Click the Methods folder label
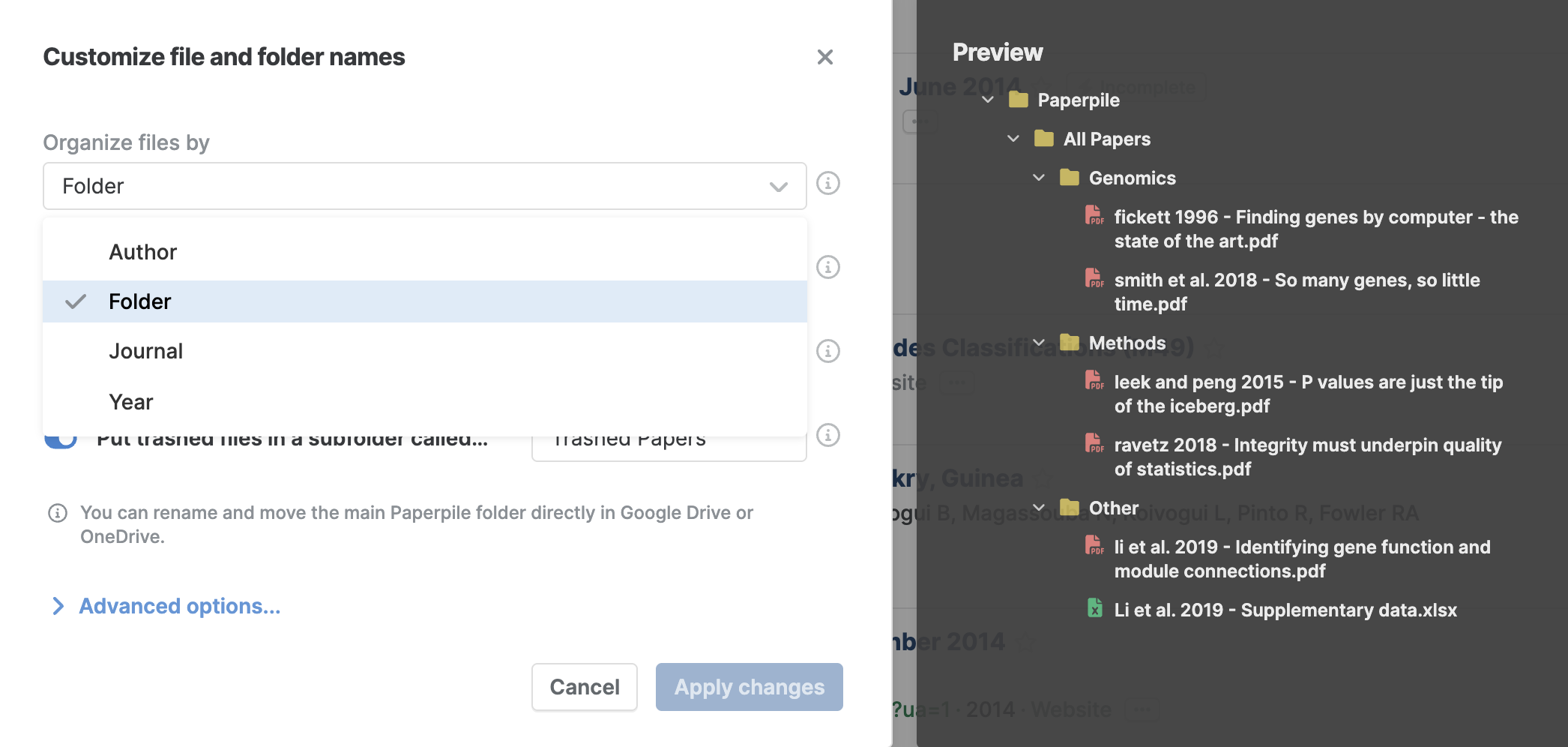The image size is (1568, 747). tap(1127, 343)
